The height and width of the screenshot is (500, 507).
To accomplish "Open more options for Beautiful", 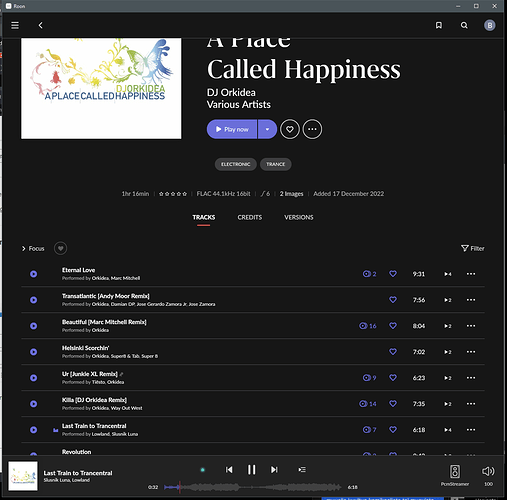I will (x=471, y=326).
